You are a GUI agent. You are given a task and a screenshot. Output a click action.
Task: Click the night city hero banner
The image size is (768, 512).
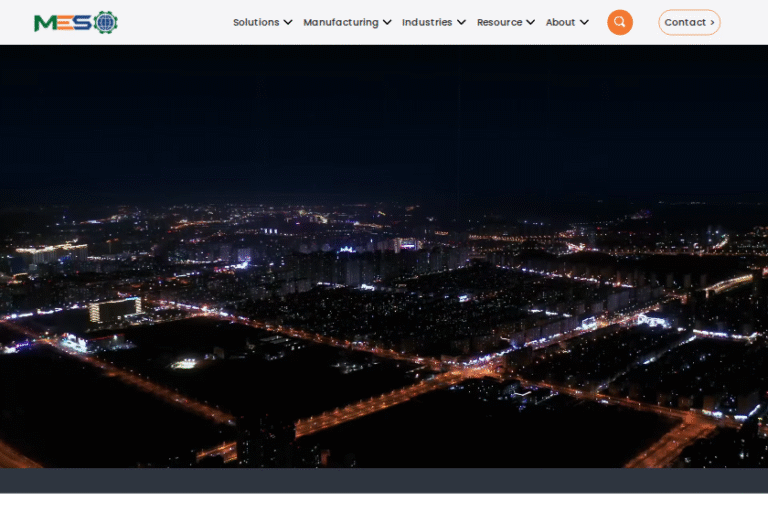pos(384,300)
